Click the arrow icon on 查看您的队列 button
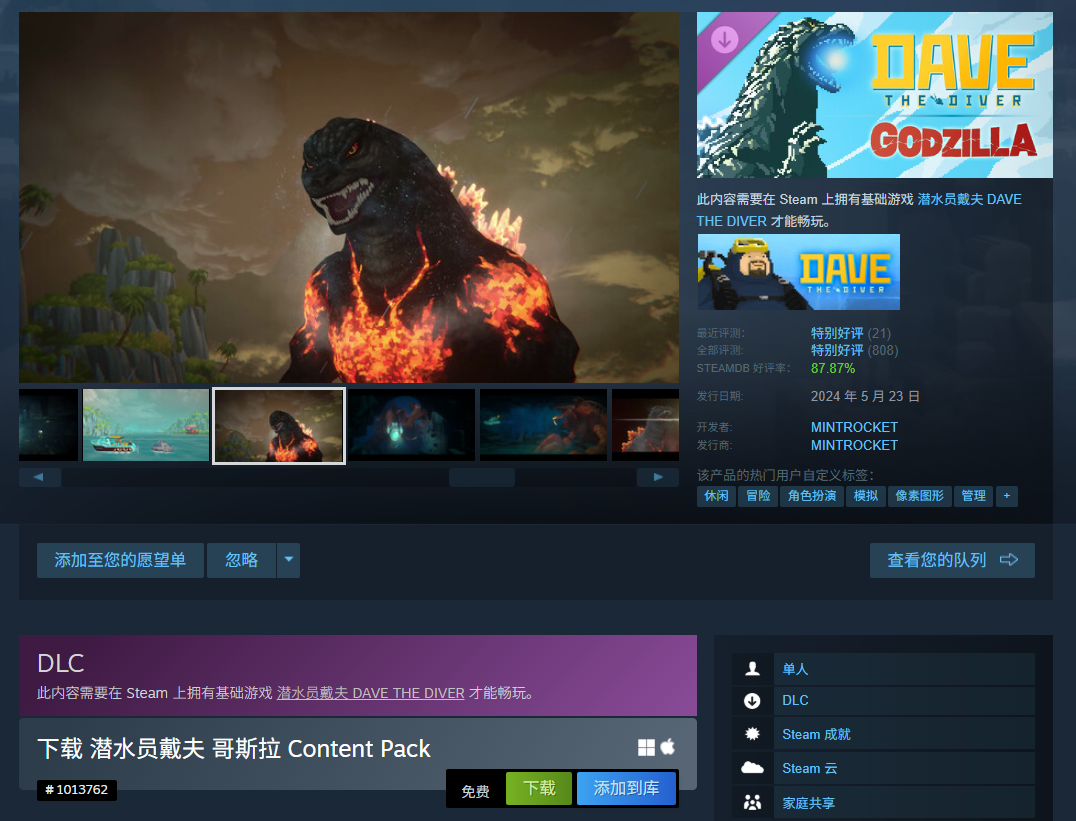Image resolution: width=1076 pixels, height=821 pixels. [x=1009, y=560]
